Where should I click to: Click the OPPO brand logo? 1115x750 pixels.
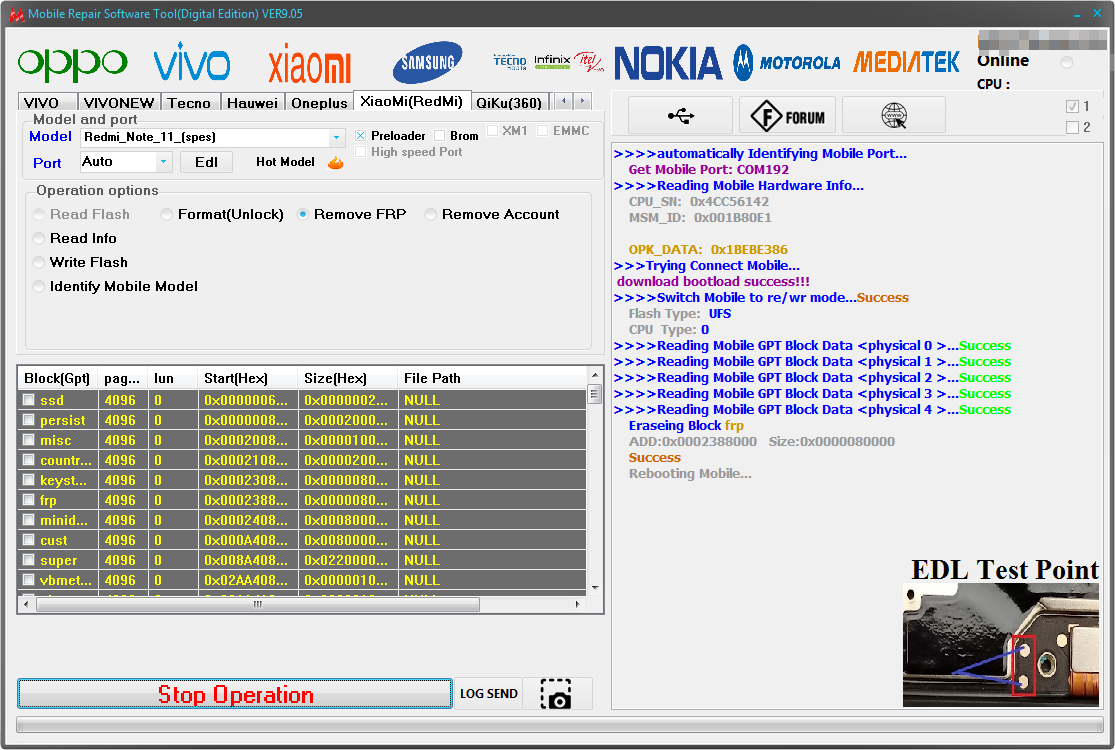pyautogui.click(x=73, y=64)
